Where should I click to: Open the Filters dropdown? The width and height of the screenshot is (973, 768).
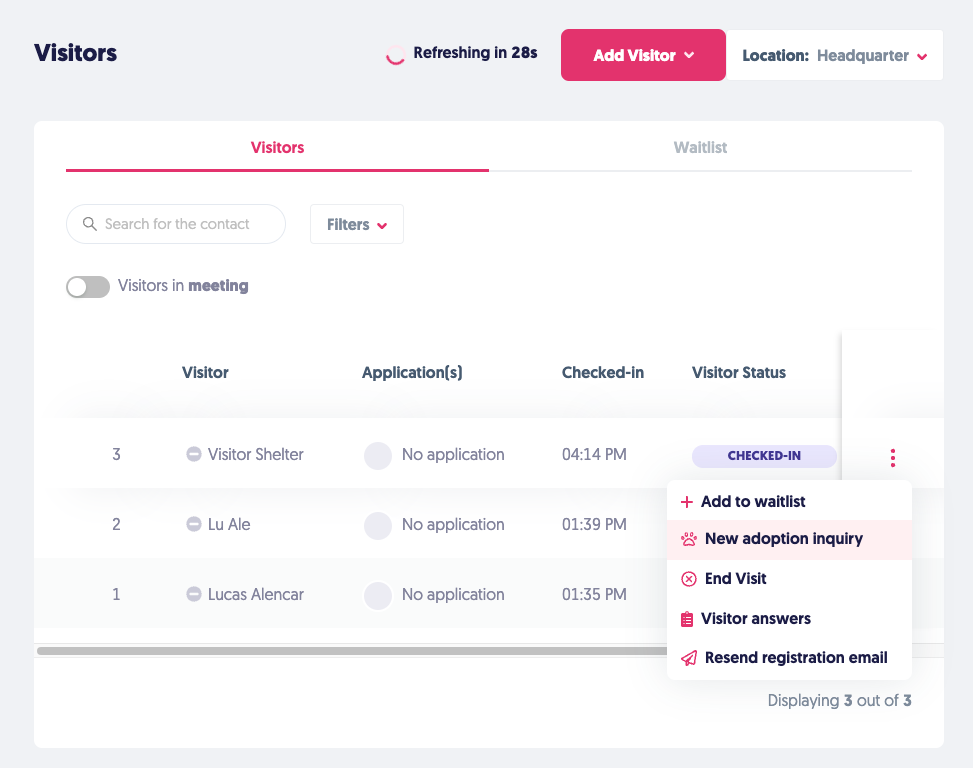coord(357,225)
